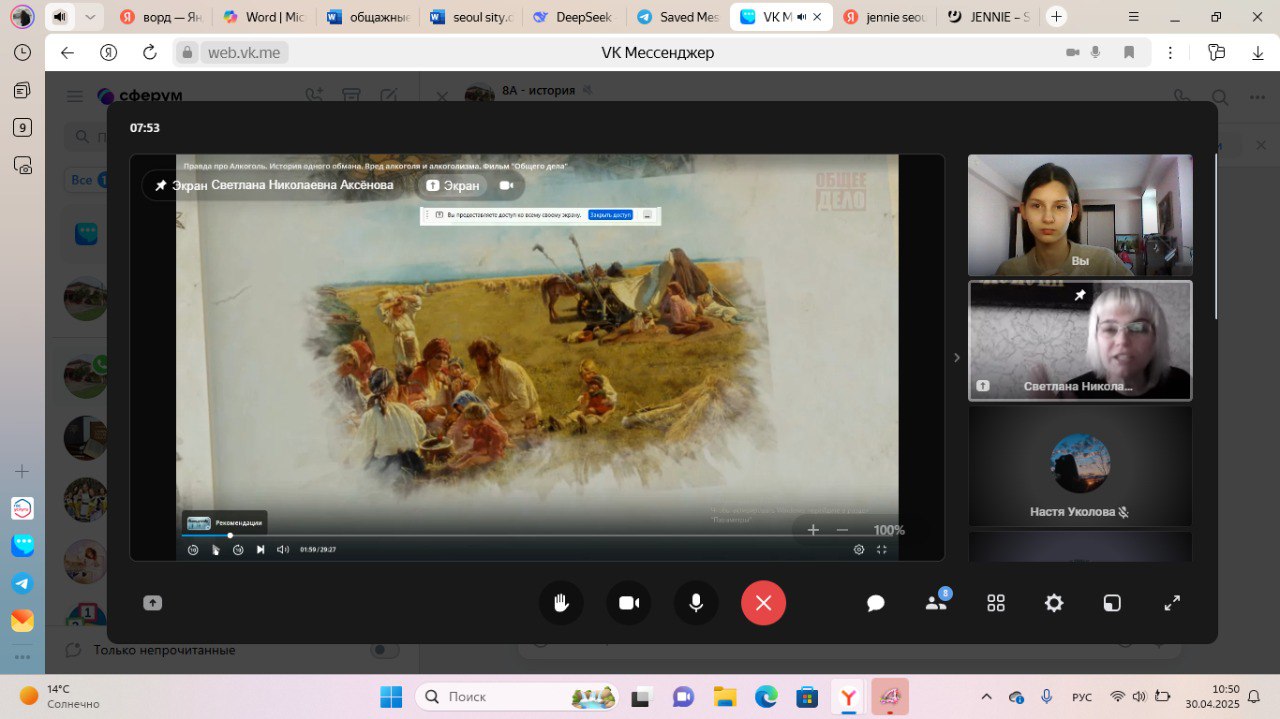Close the VK Мессенджер tab
The height and width of the screenshot is (719, 1280).
(818, 17)
